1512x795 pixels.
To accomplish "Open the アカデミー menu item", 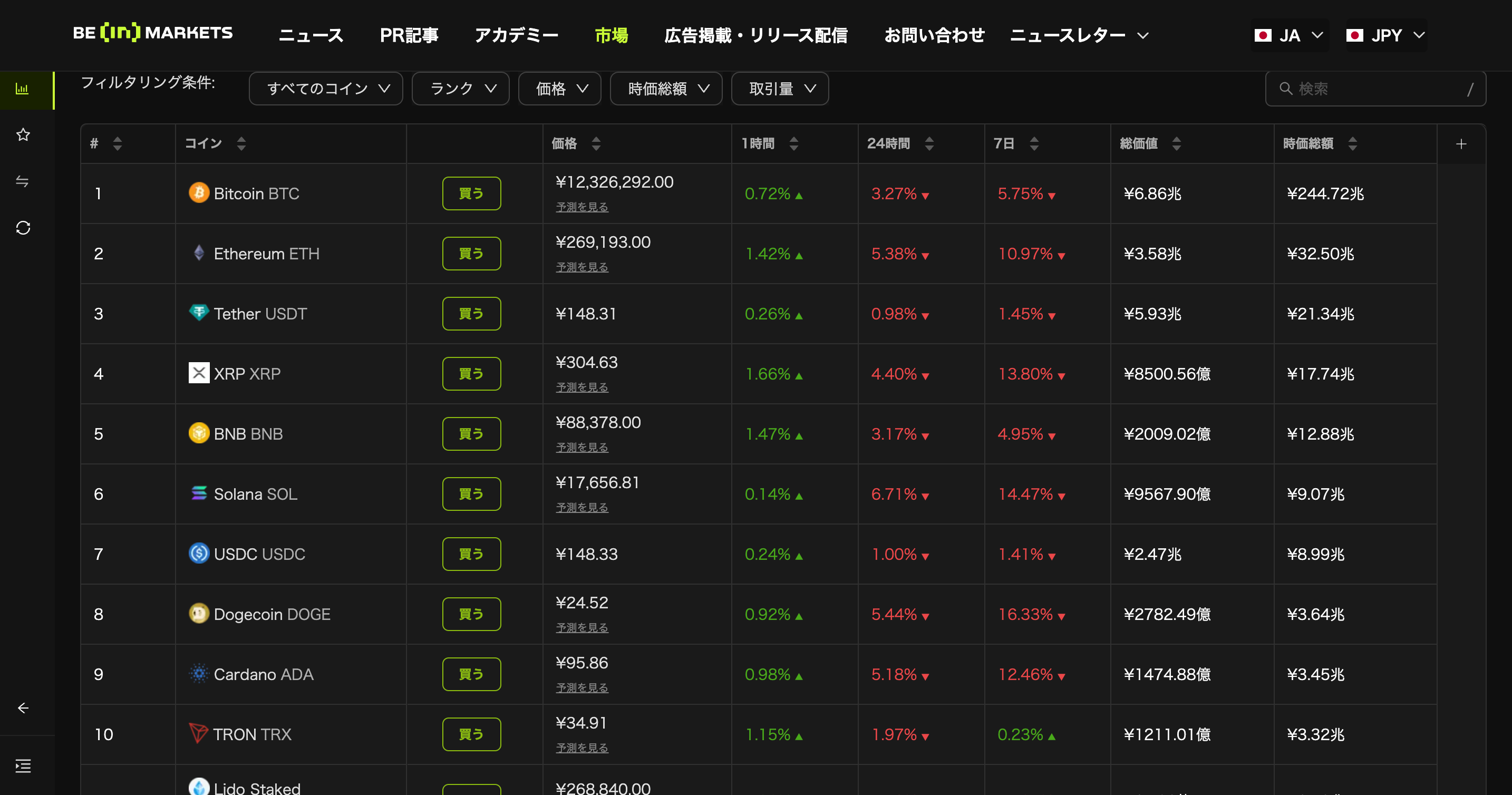I will point(516,35).
